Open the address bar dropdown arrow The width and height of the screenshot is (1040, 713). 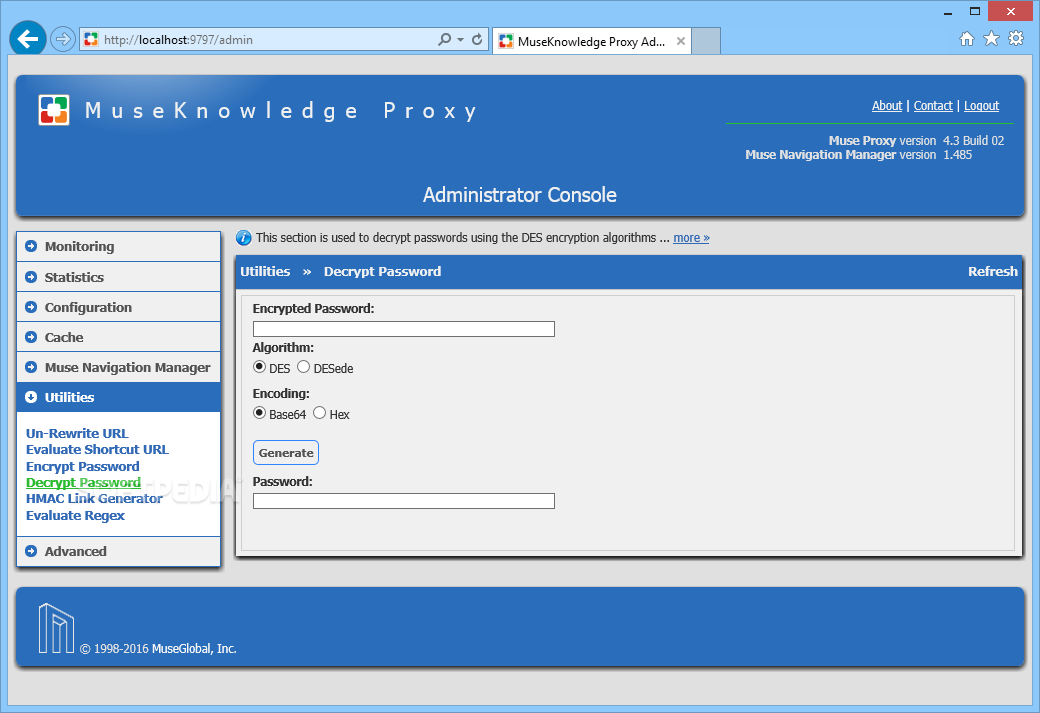coord(460,40)
